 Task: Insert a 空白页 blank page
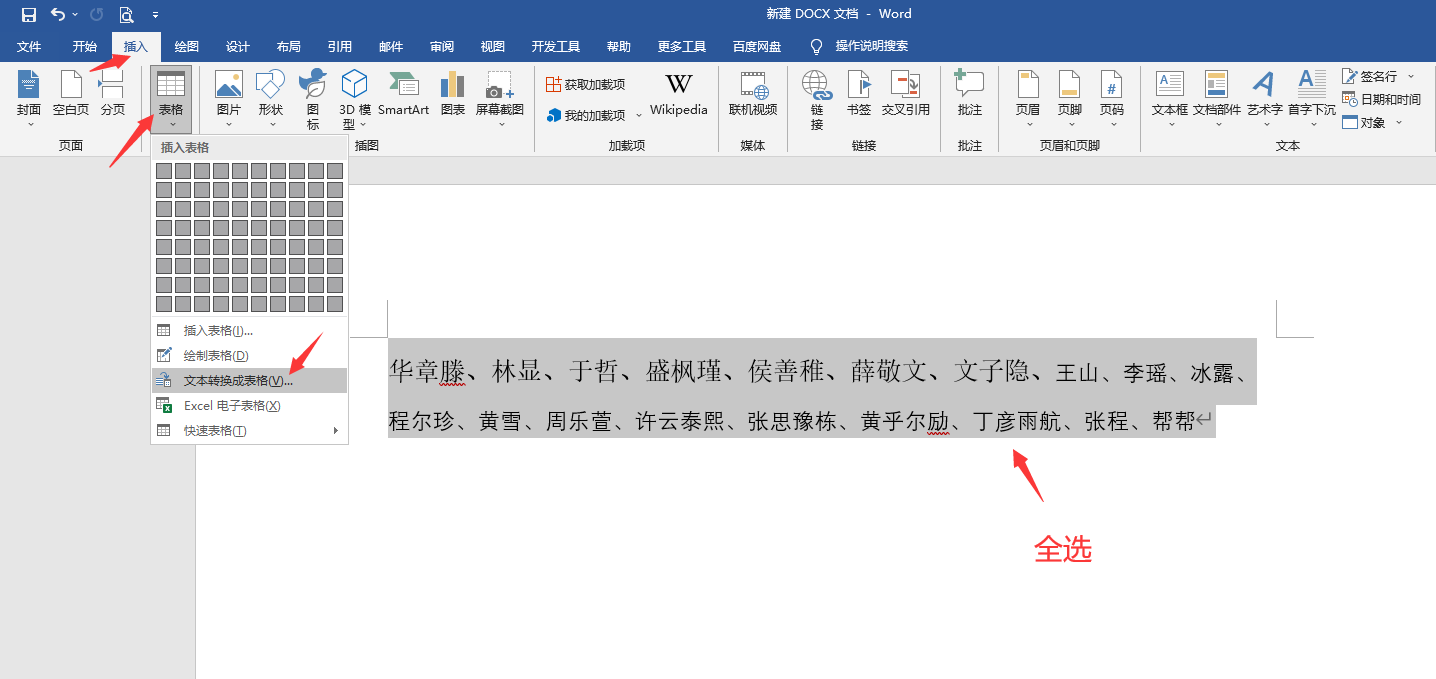[x=71, y=95]
